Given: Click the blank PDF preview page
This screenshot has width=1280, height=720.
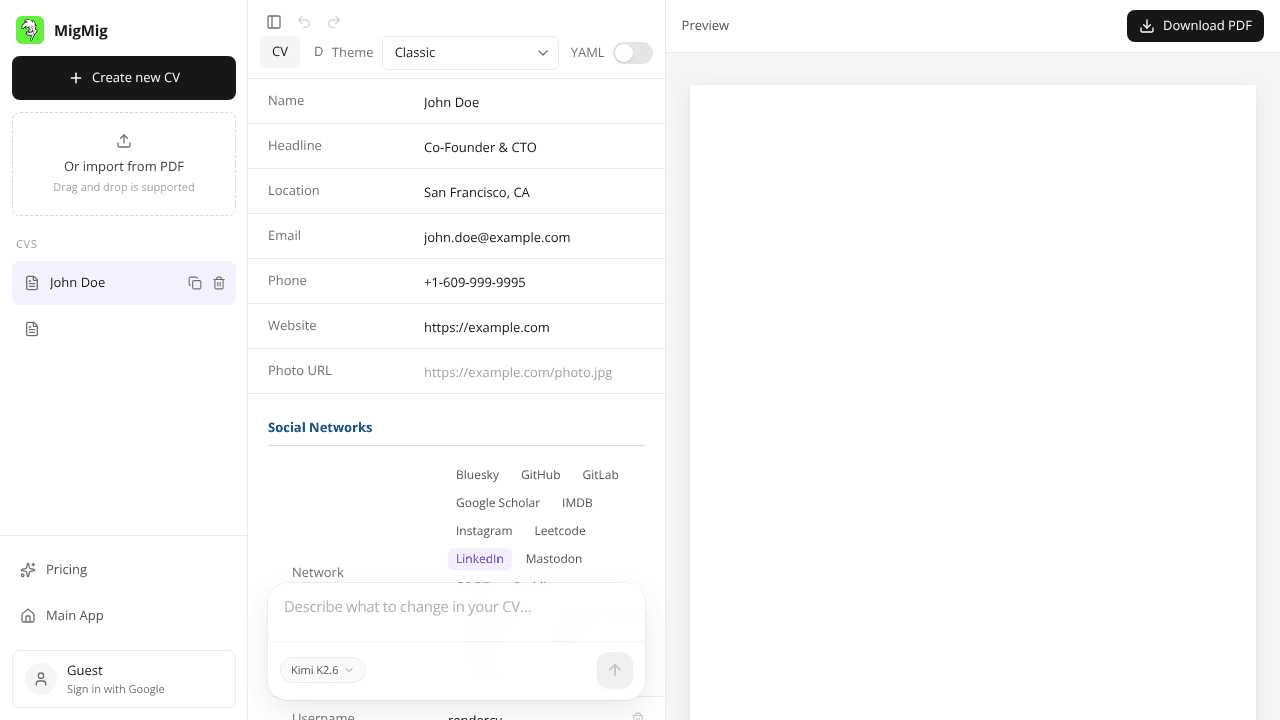Looking at the screenshot, I should [x=973, y=402].
